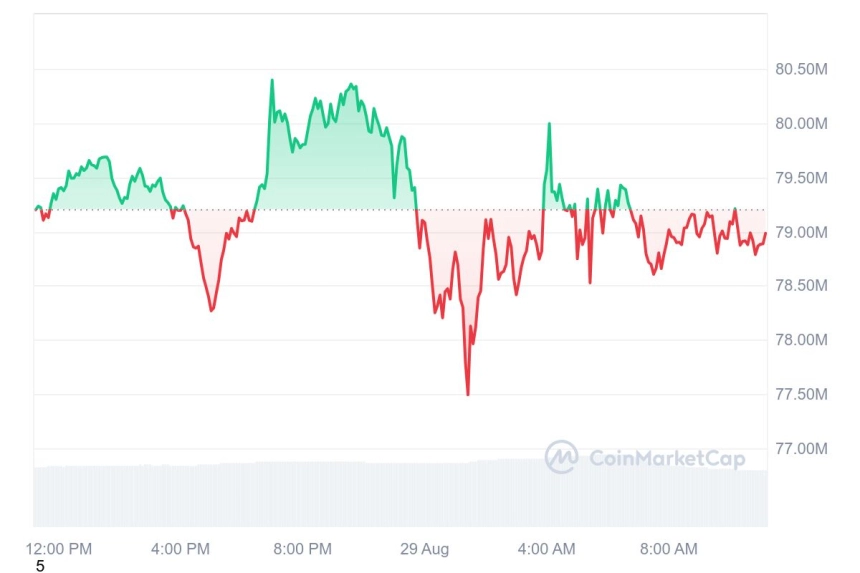Click the CoinMarketCap logo icon
This screenshot has width=860, height=573.
coord(561,457)
